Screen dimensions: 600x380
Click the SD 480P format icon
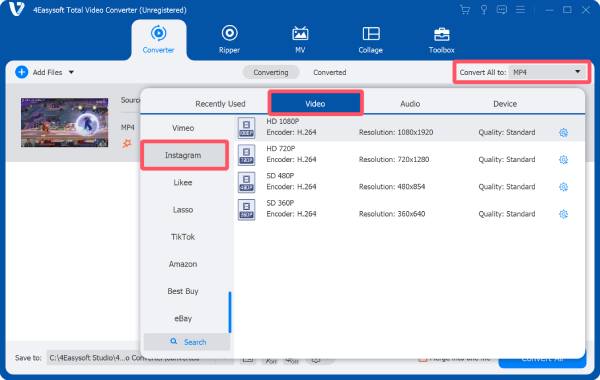coord(246,182)
